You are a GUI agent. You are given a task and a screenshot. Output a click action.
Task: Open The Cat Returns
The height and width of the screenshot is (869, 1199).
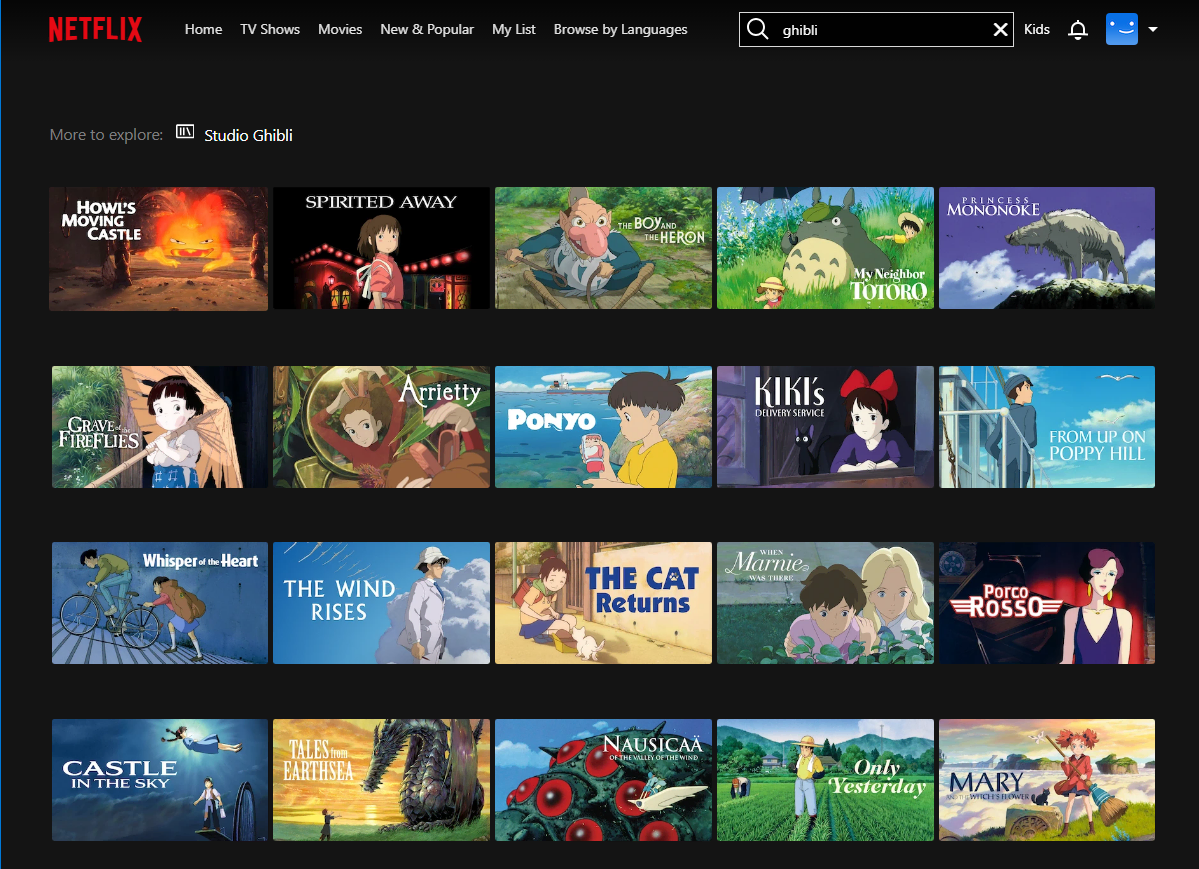coord(603,603)
